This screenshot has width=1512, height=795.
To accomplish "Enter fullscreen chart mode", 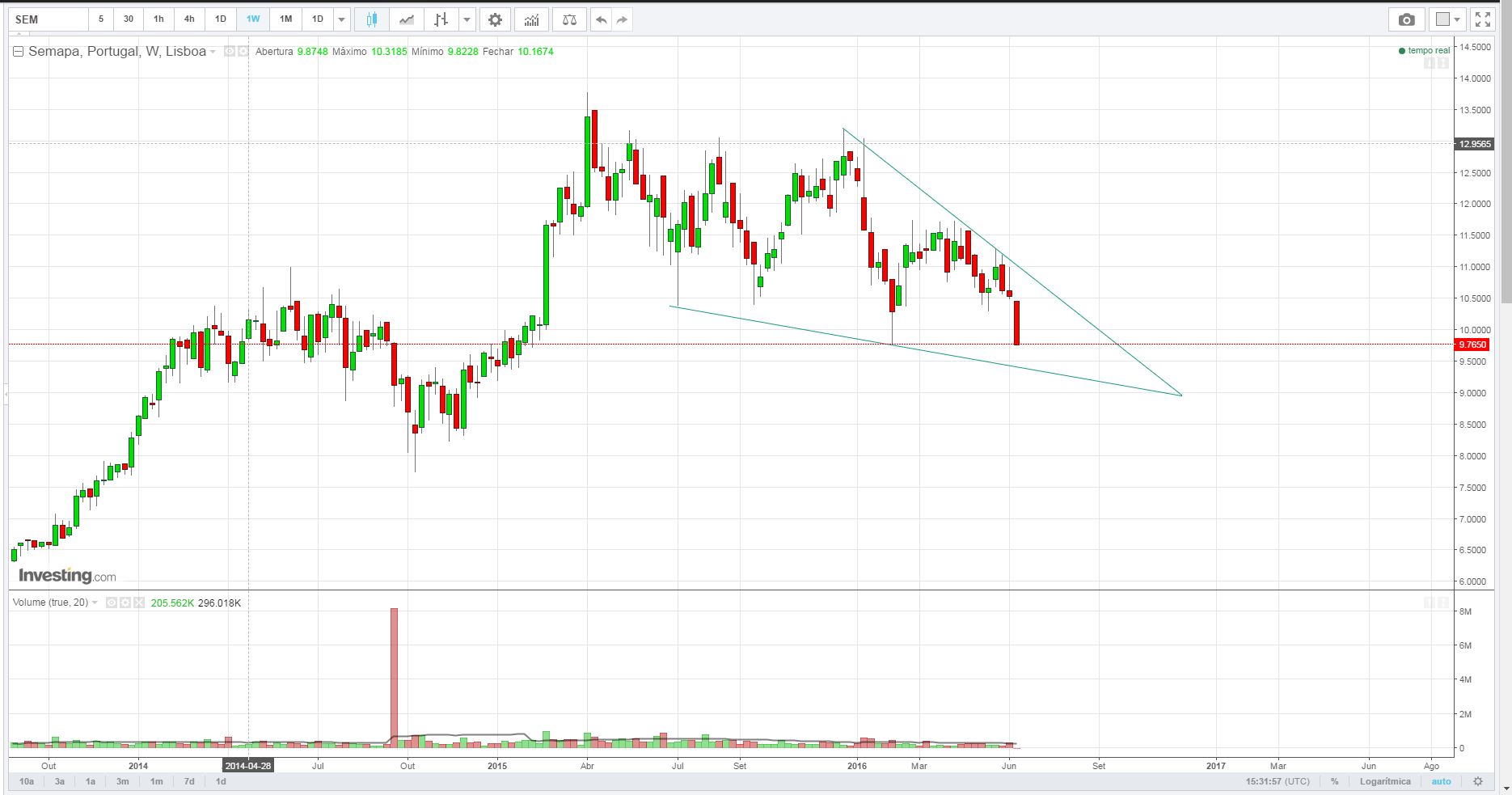I will point(1482,19).
